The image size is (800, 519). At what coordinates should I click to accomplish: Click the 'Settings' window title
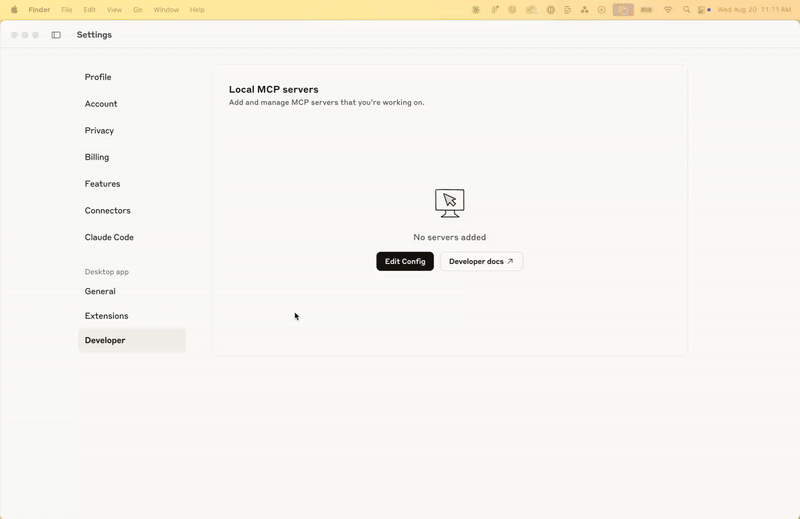coord(94,35)
